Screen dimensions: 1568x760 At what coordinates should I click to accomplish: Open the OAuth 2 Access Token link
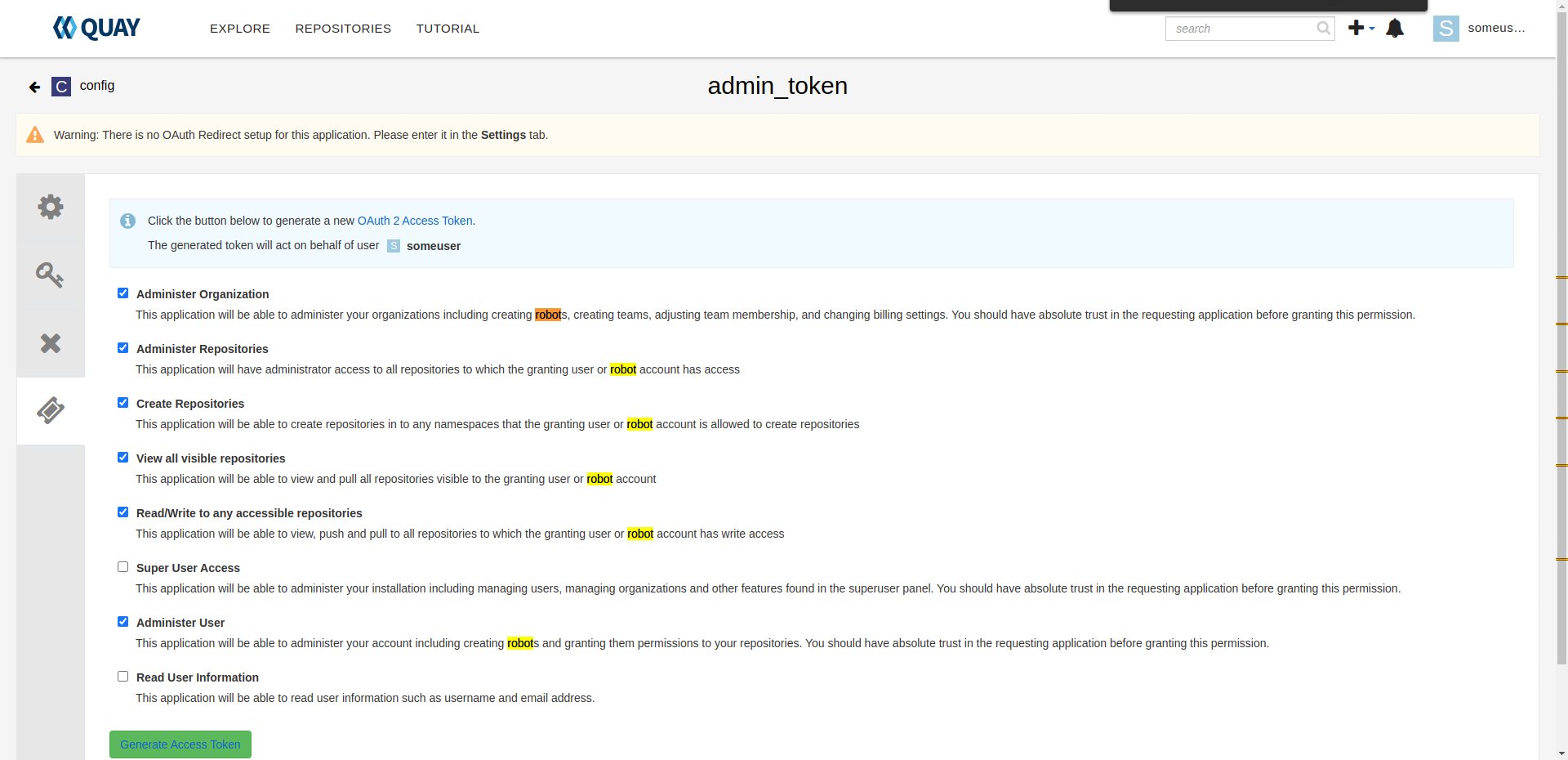click(415, 221)
